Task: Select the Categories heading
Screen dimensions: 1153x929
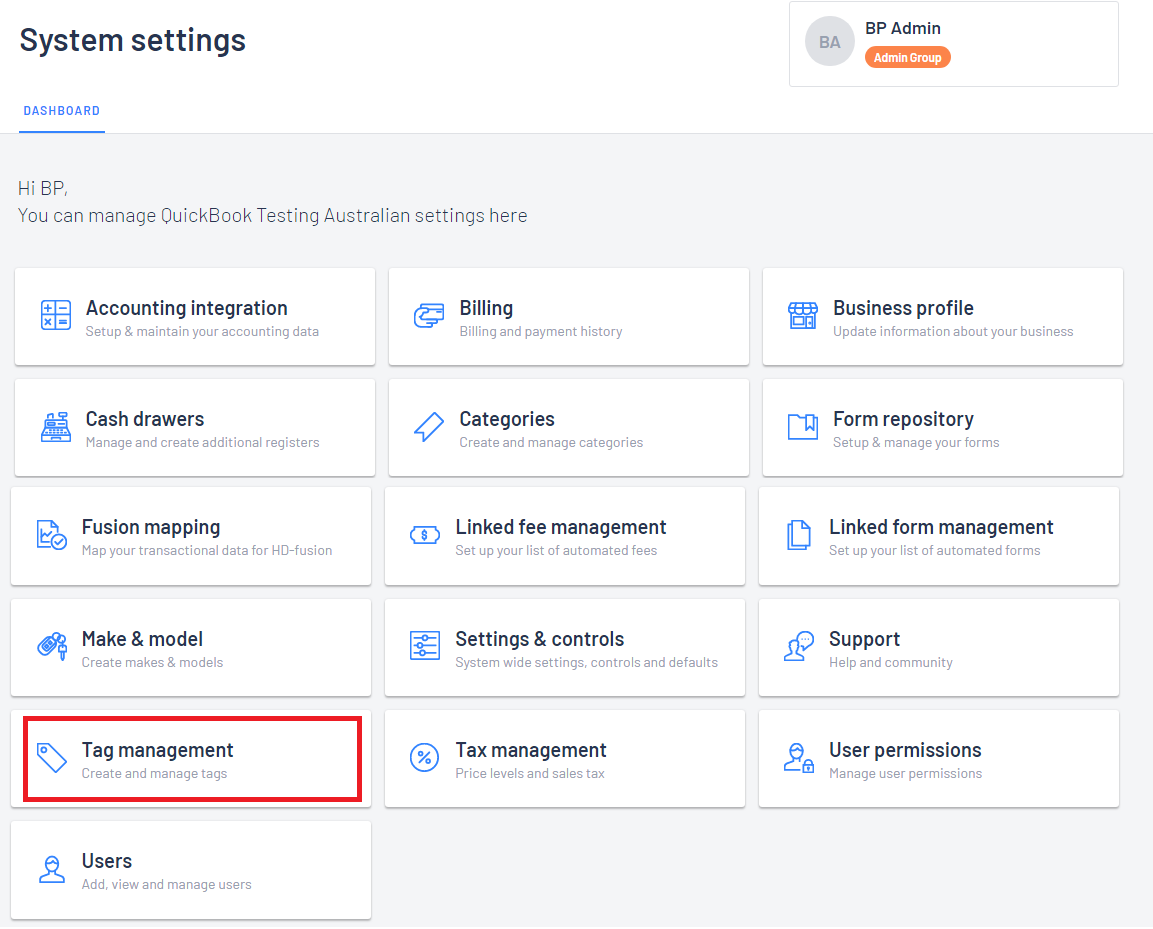Action: coord(507,419)
